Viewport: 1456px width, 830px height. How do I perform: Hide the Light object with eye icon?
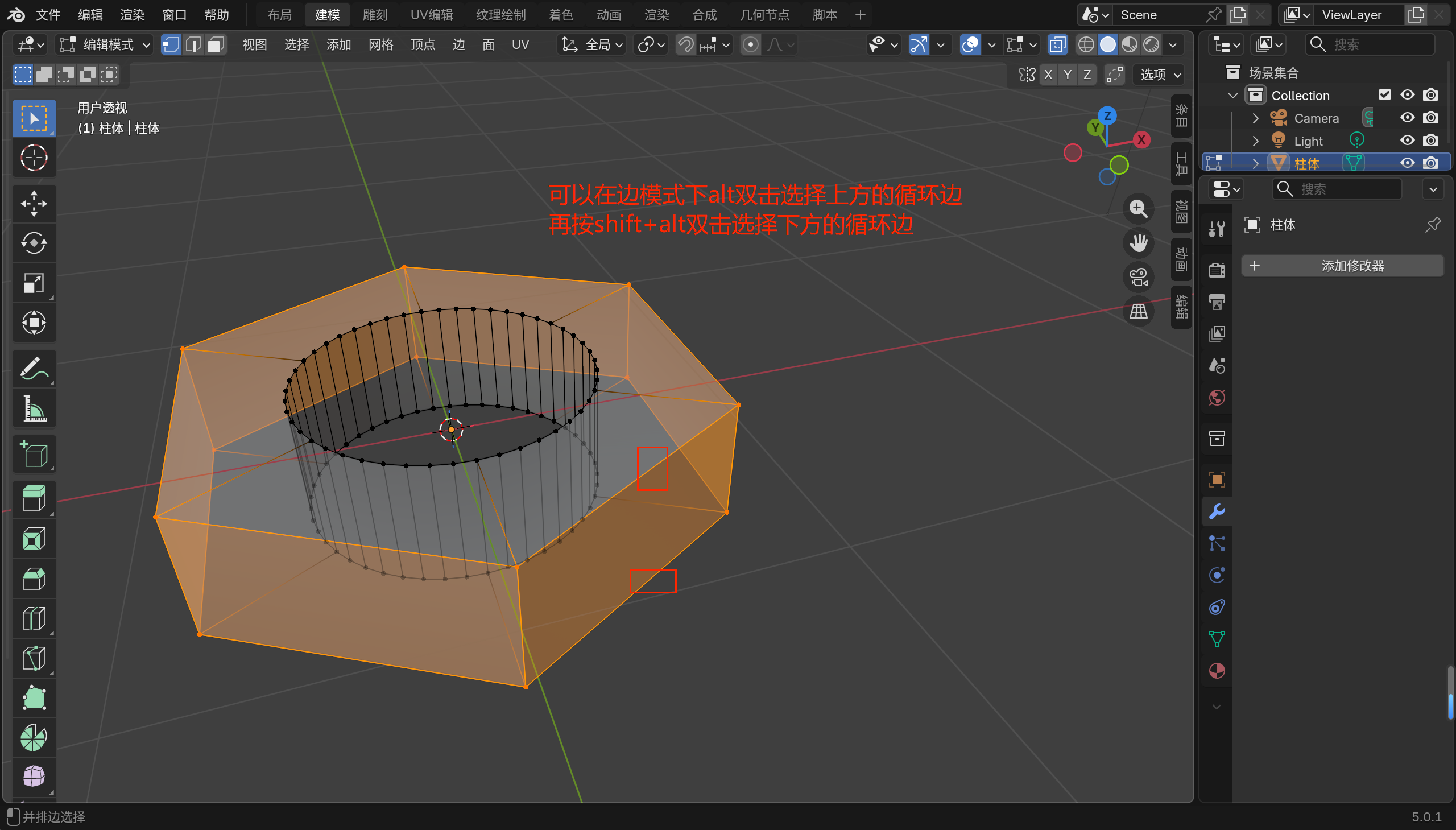tap(1407, 141)
